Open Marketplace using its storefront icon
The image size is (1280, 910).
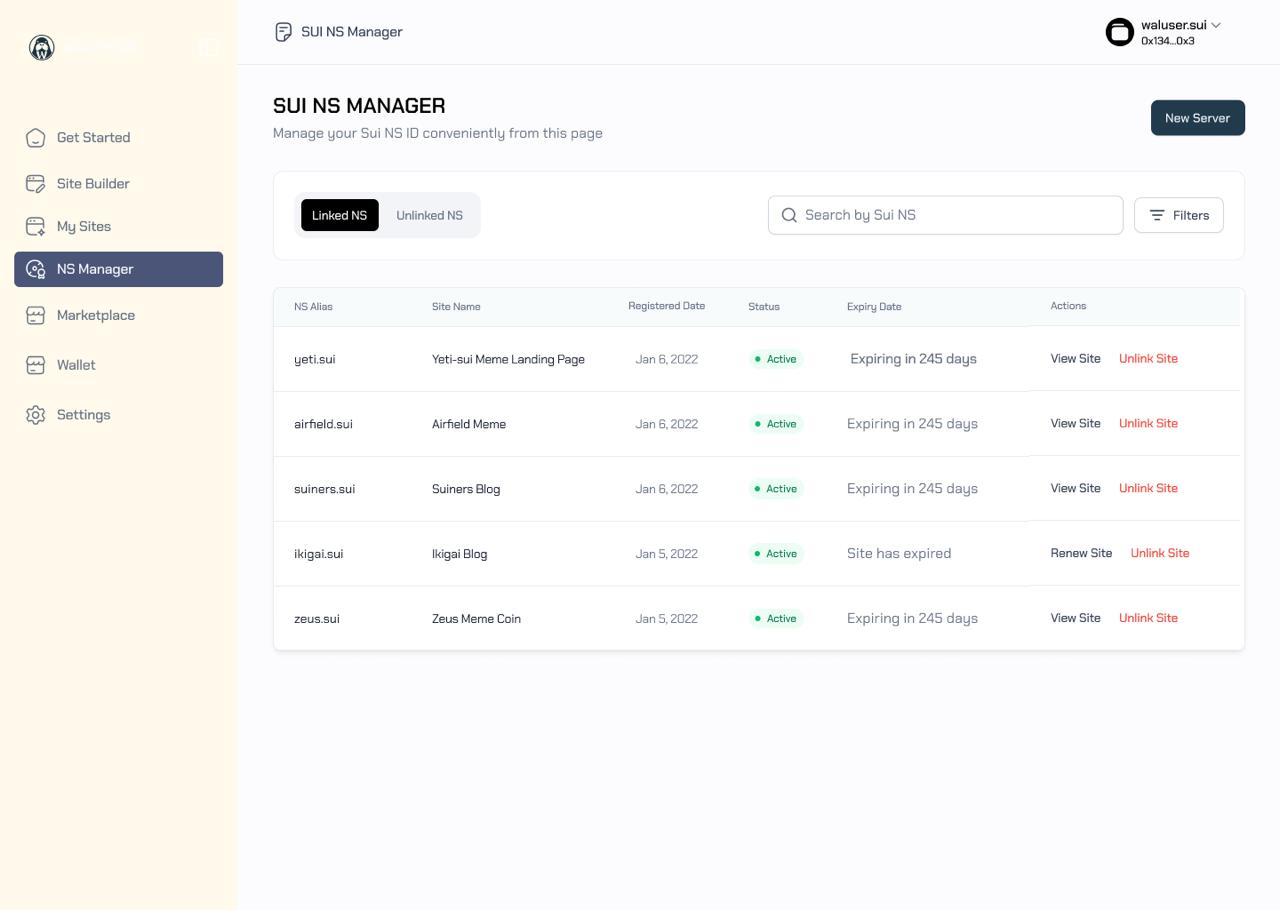[36, 315]
